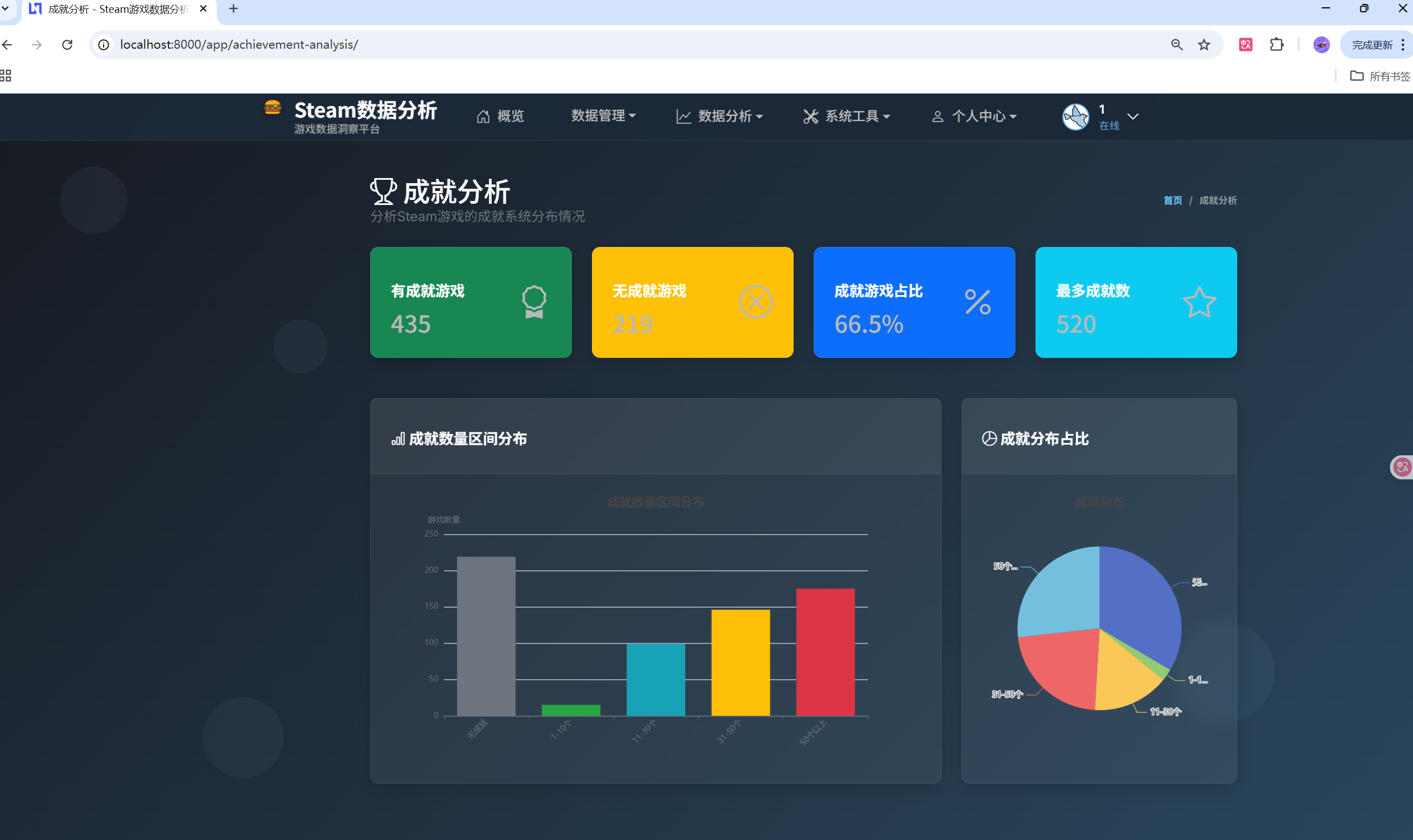Click the yellow 31-50个 bar in chart
Screen dimensions: 1413x840
pos(740,663)
